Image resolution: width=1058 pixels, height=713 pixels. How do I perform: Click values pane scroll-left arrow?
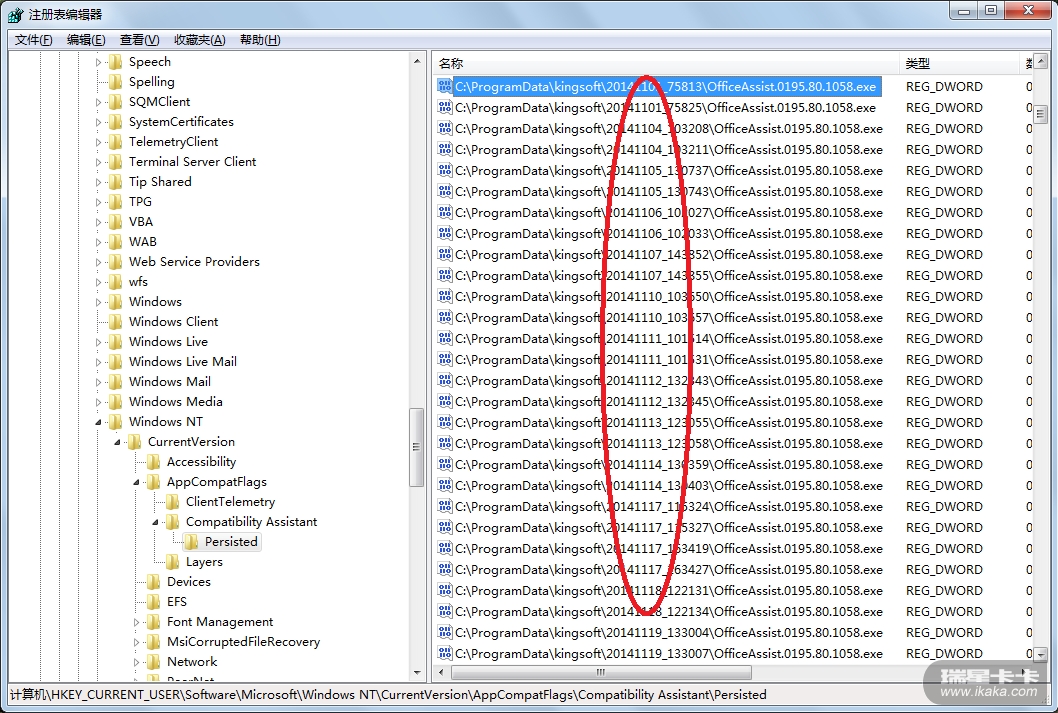pos(441,673)
